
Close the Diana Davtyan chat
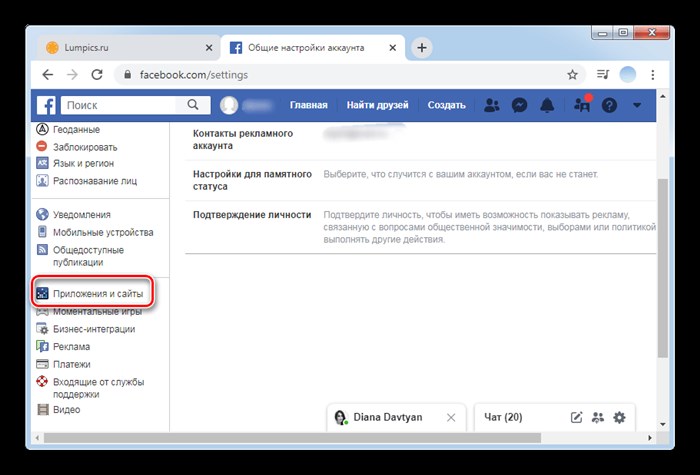point(451,417)
